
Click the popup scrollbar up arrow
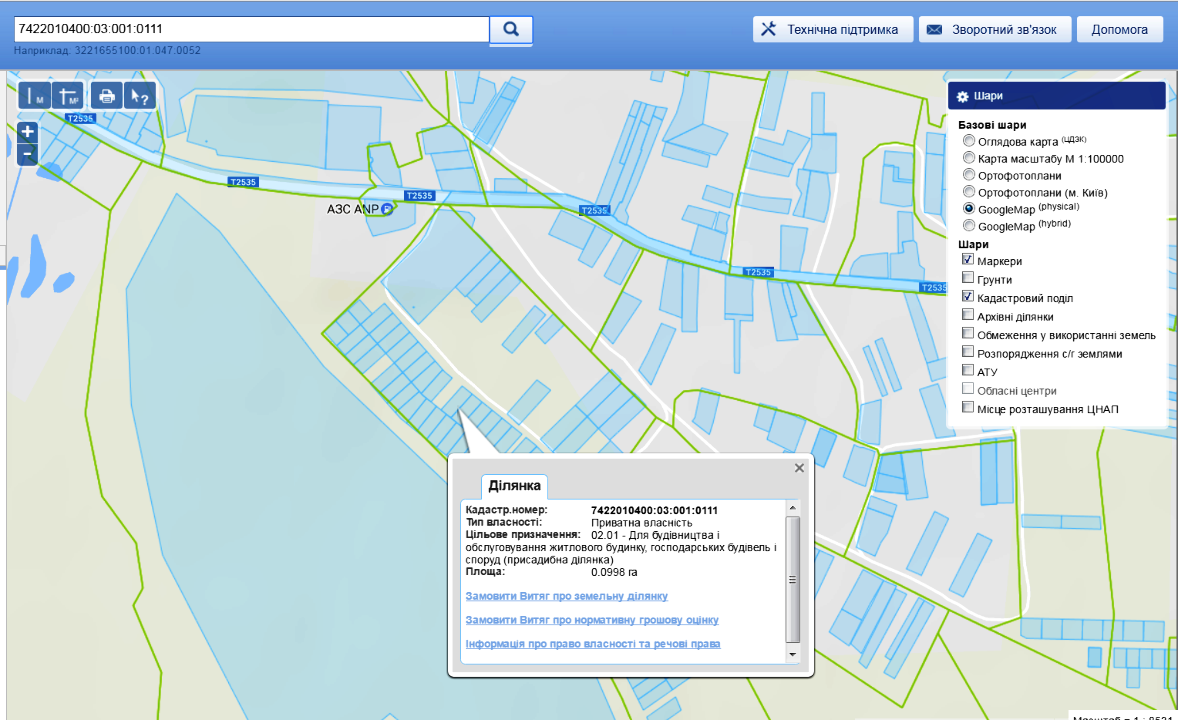793,509
